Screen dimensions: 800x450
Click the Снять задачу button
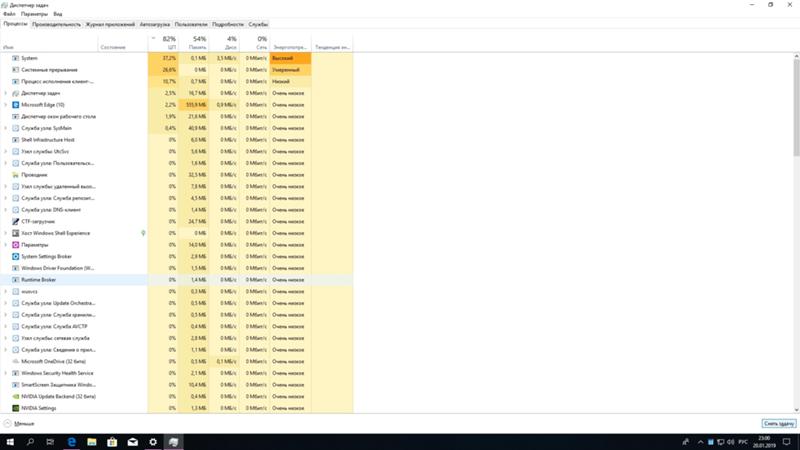click(x=779, y=423)
